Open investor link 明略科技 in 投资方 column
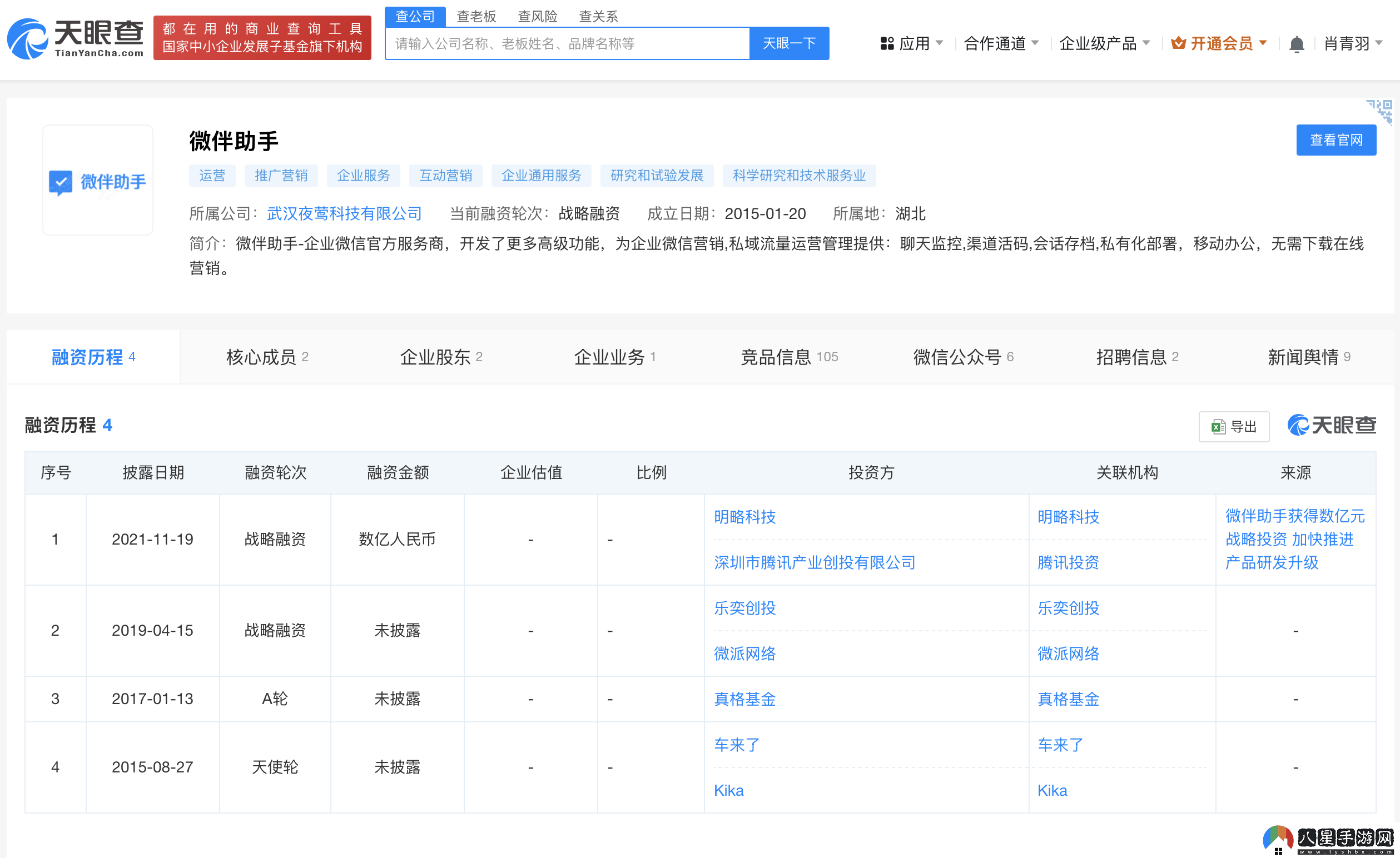This screenshot has height=858, width=1400. (744, 517)
